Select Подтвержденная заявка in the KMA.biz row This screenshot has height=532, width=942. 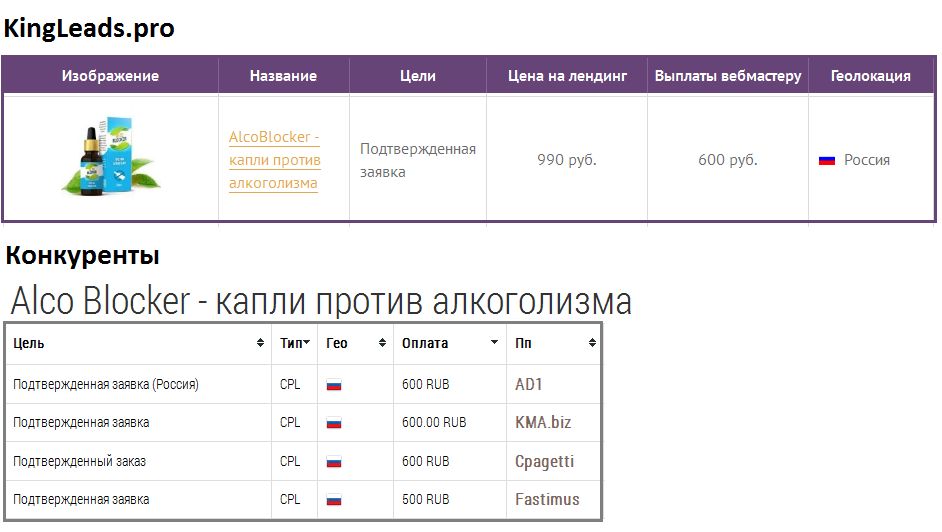(x=81, y=423)
